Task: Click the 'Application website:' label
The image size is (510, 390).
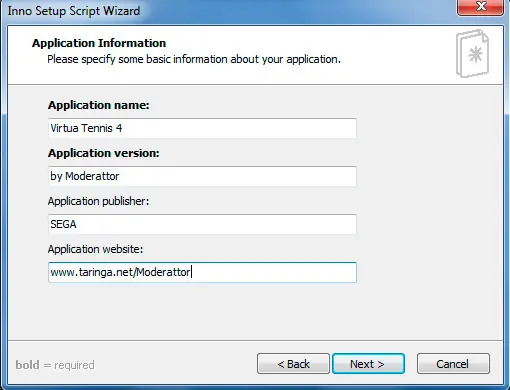Action: click(x=95, y=249)
